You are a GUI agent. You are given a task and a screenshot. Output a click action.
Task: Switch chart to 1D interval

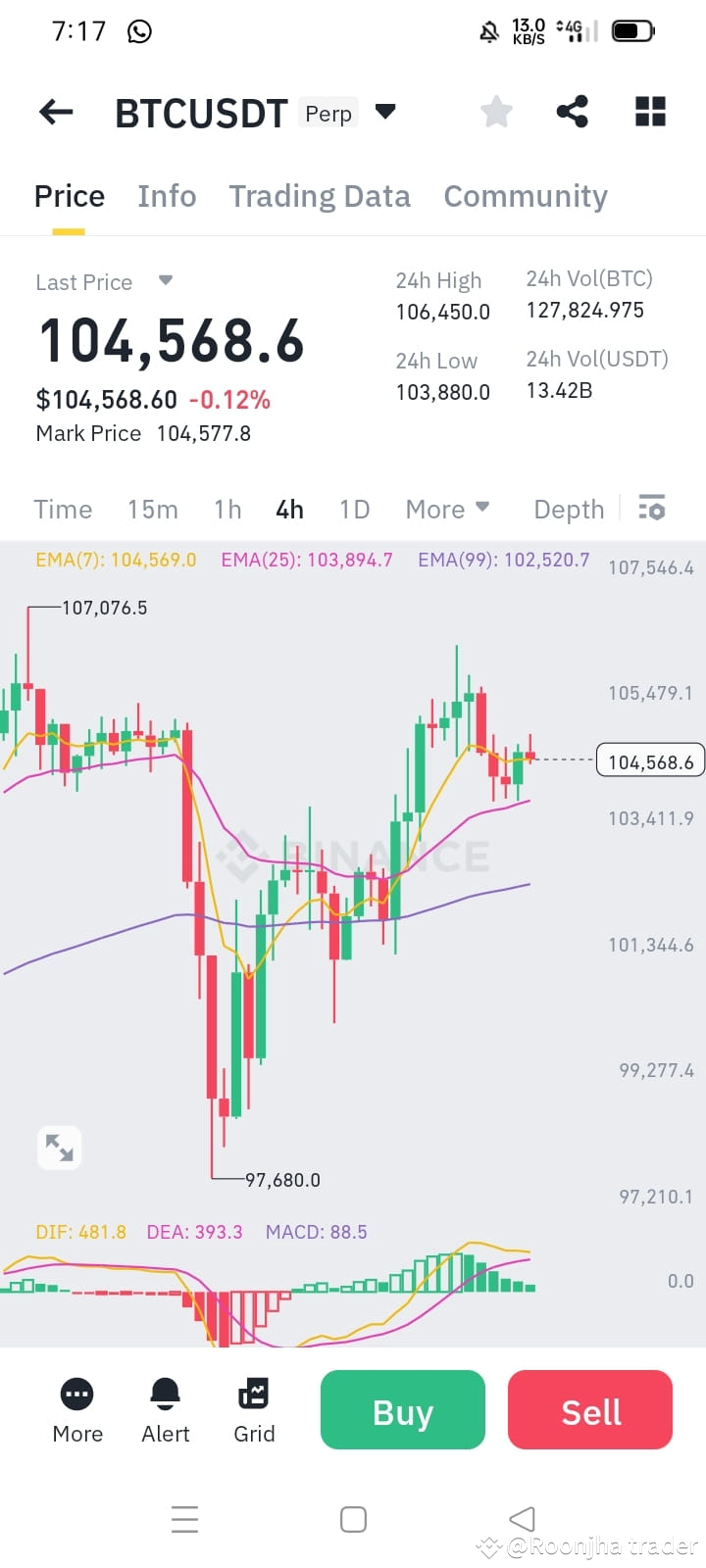coord(354,509)
